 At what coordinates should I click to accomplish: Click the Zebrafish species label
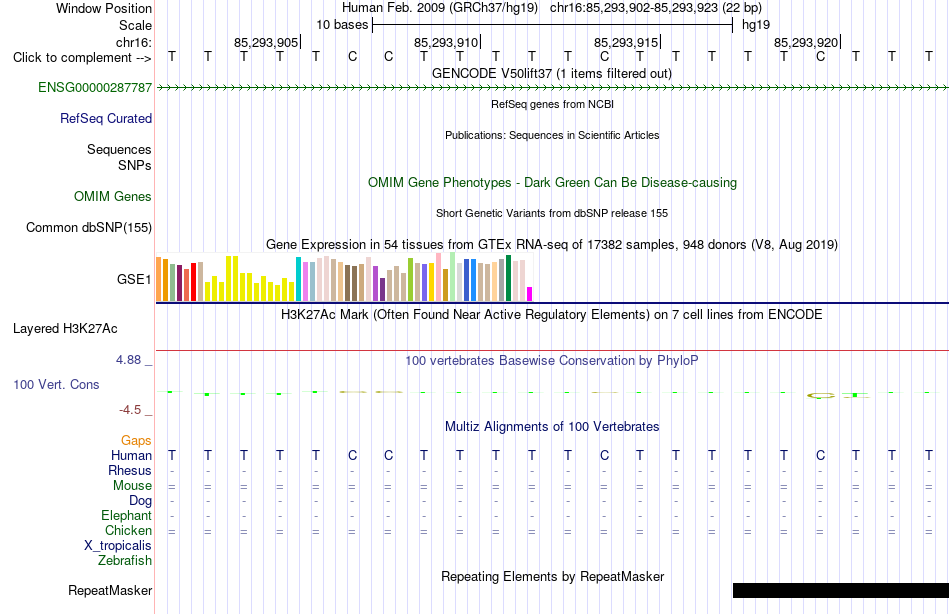point(125,560)
